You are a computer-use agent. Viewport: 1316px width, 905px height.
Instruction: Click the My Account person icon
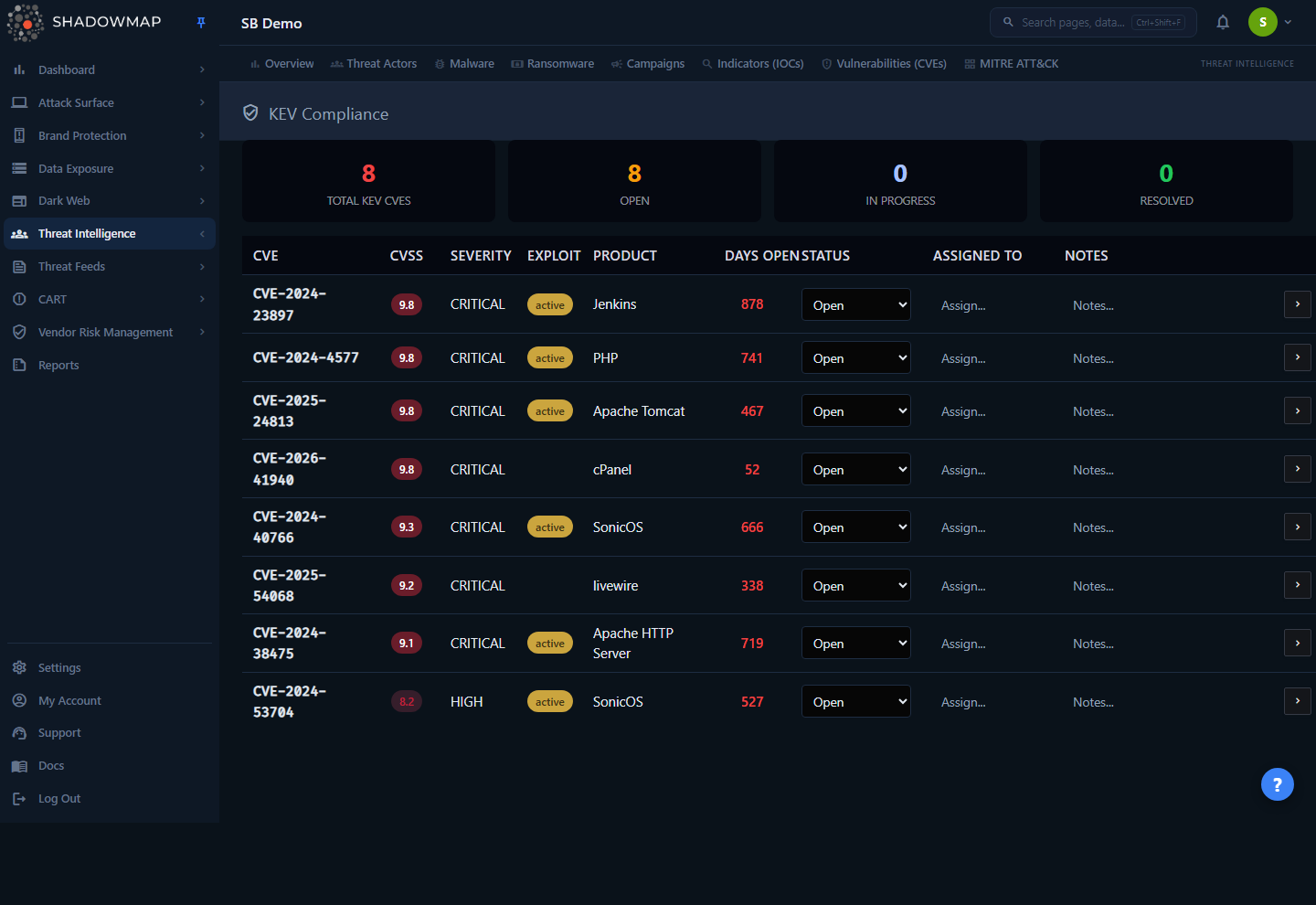click(x=19, y=700)
